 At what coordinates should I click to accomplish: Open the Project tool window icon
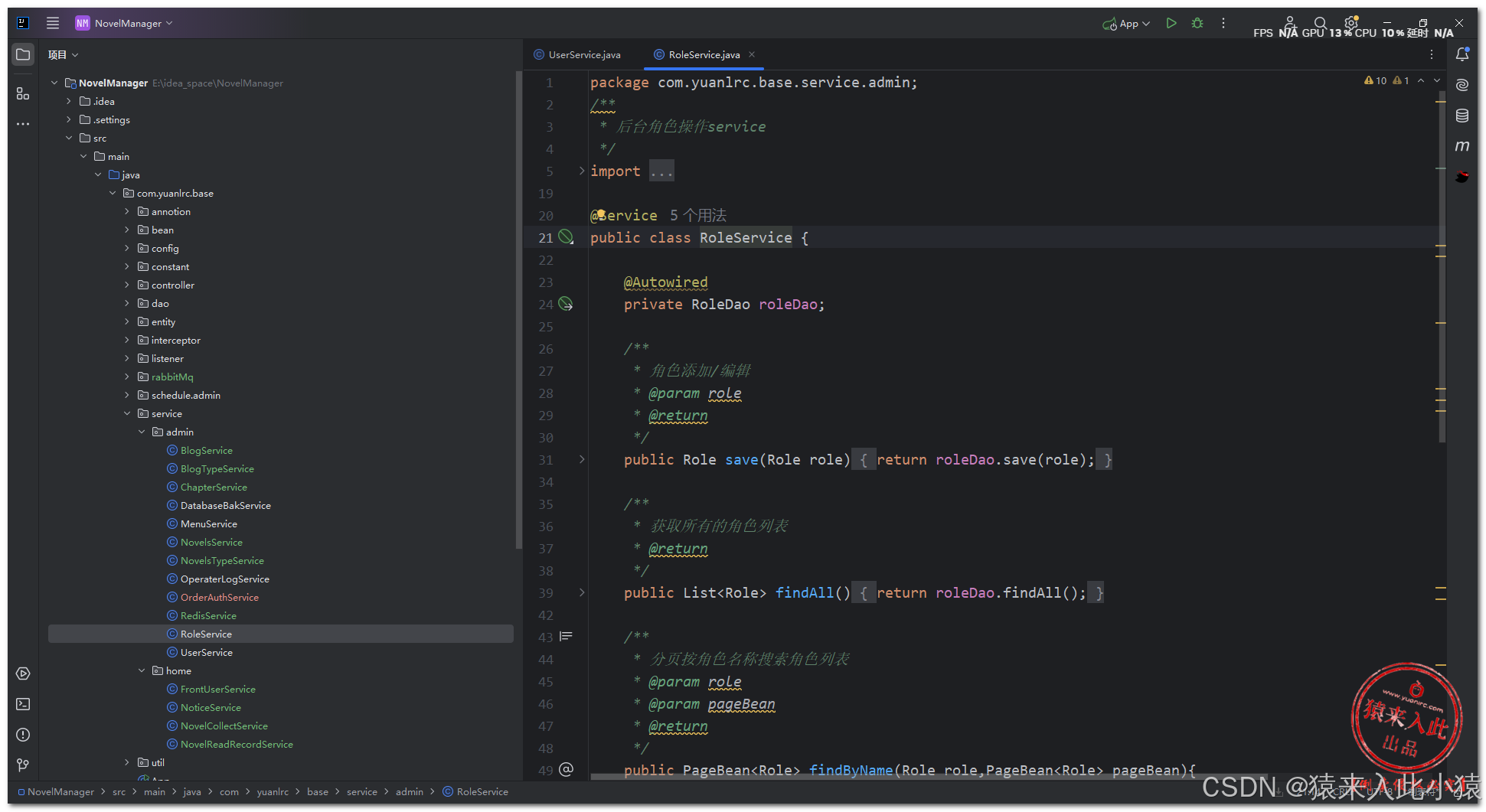click(23, 54)
